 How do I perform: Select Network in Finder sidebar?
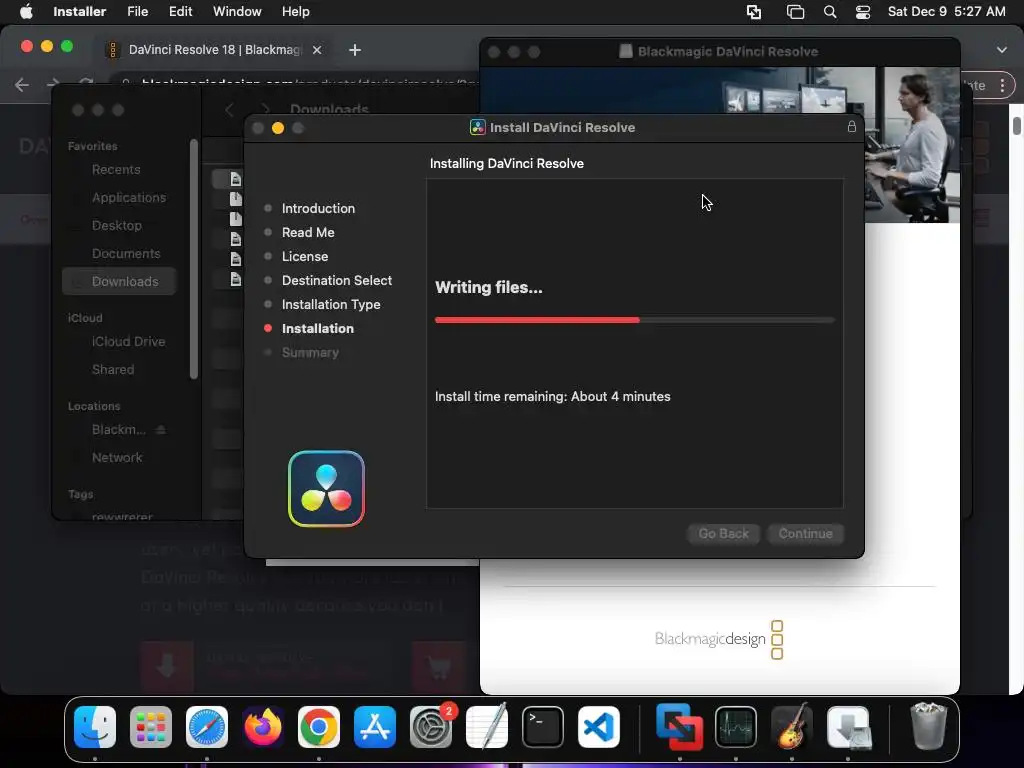117,457
